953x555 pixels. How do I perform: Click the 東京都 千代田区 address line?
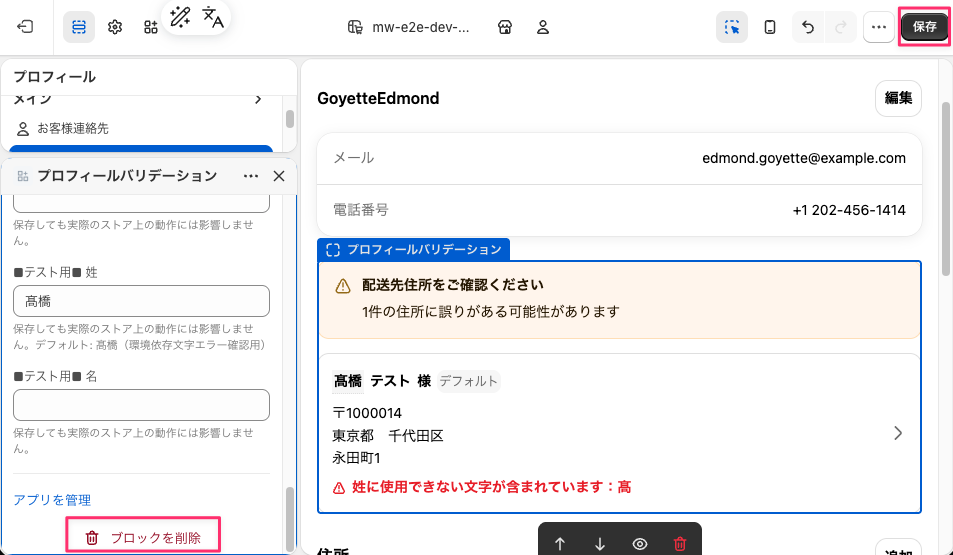388,436
